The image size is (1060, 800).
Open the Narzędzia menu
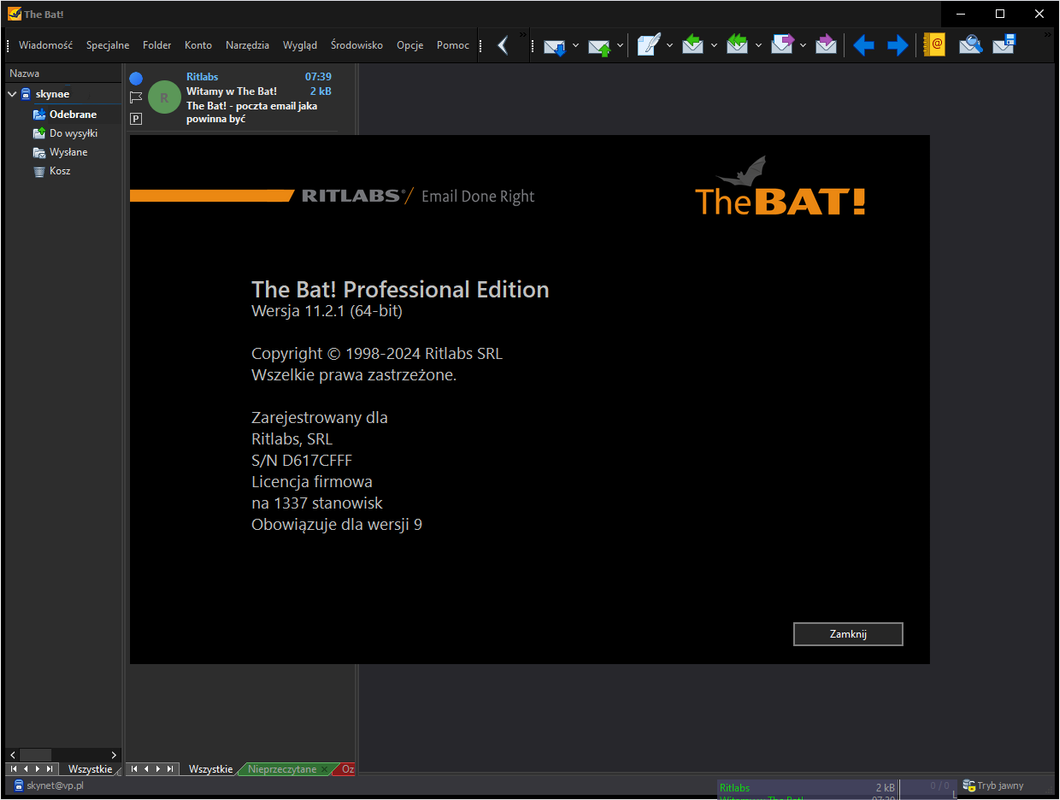tap(247, 45)
